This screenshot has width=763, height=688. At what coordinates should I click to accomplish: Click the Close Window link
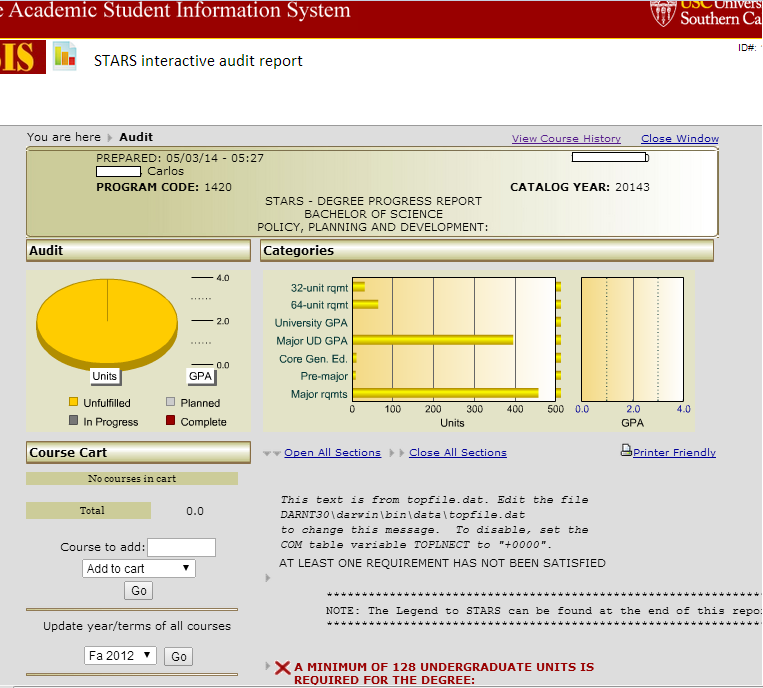click(680, 139)
